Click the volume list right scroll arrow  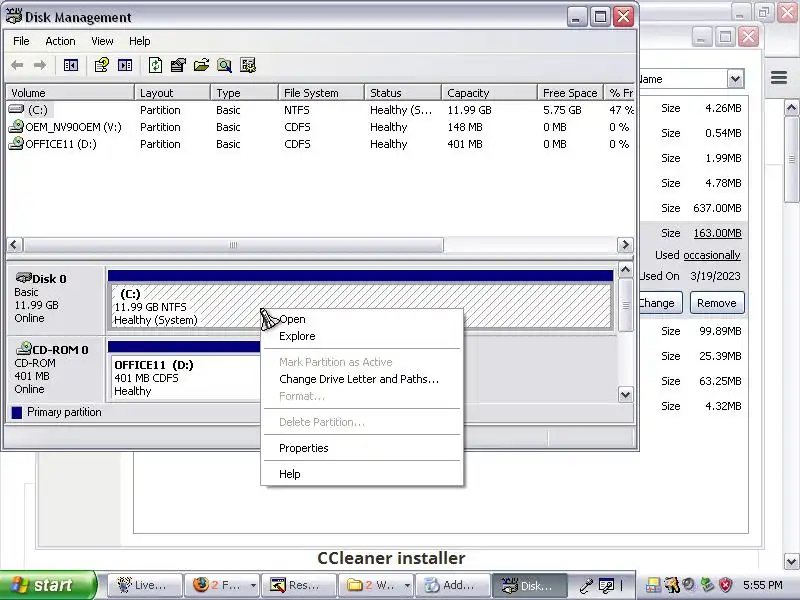click(626, 245)
